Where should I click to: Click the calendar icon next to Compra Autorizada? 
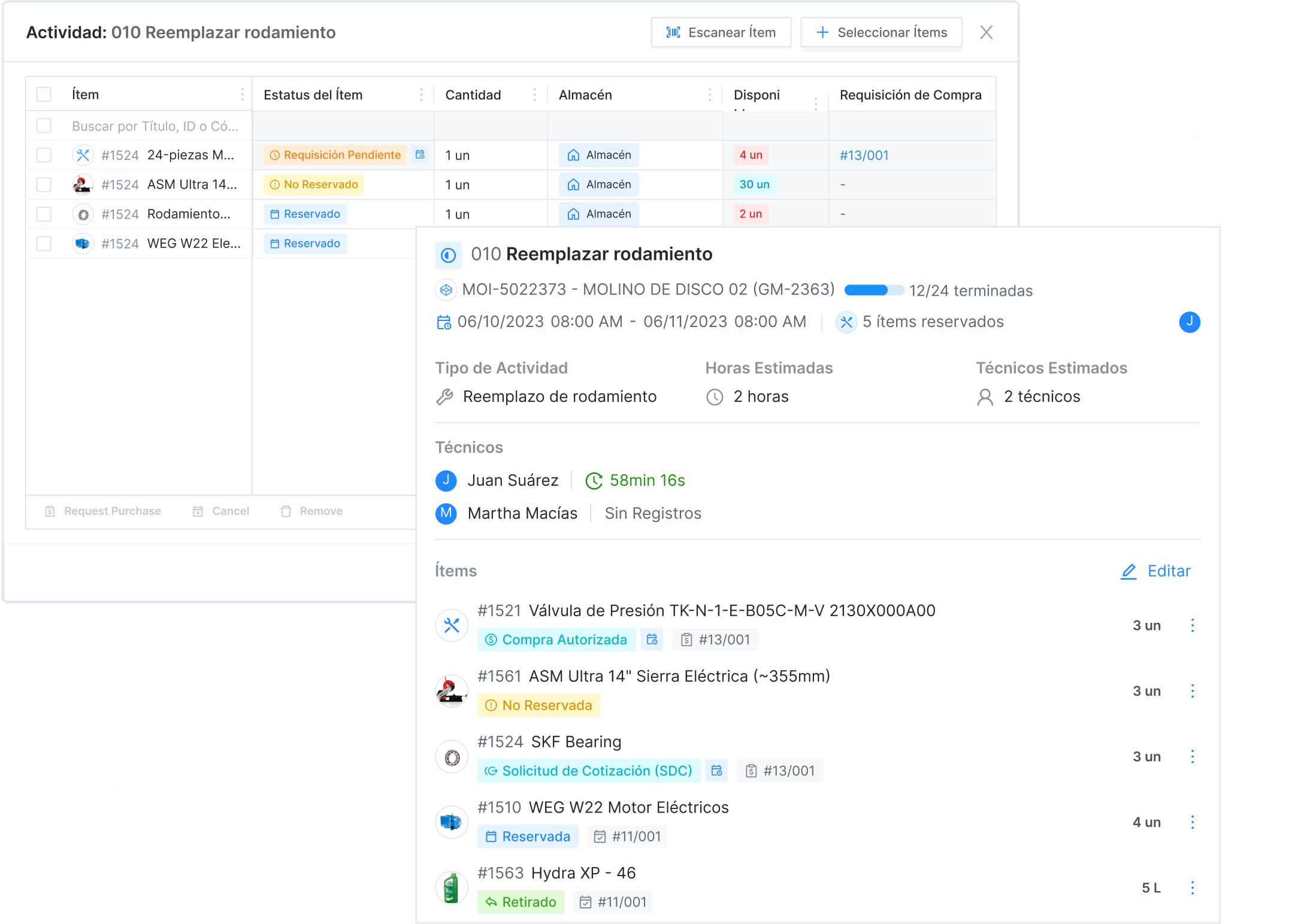pyautogui.click(x=652, y=640)
